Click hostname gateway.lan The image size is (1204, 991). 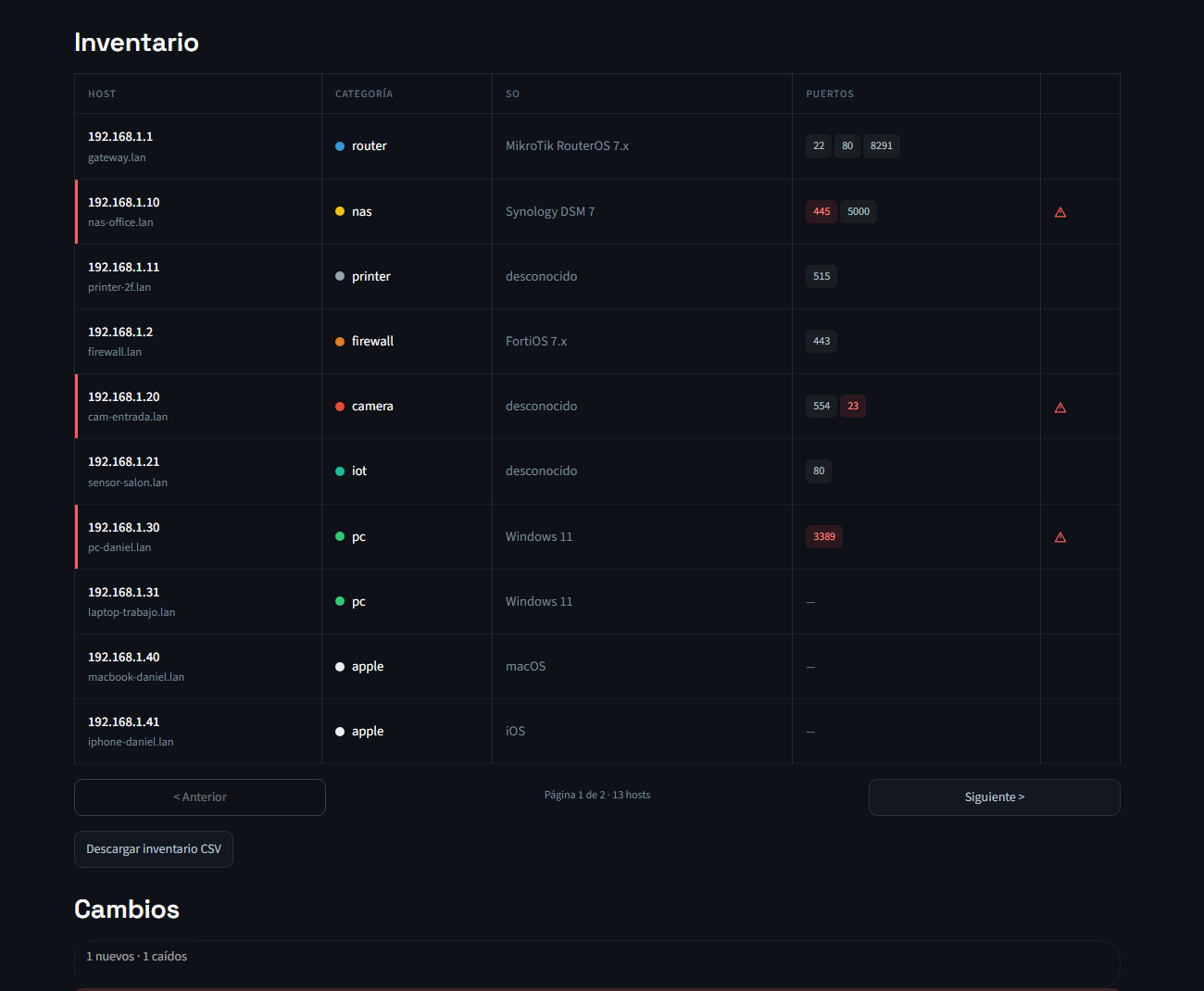pos(117,157)
